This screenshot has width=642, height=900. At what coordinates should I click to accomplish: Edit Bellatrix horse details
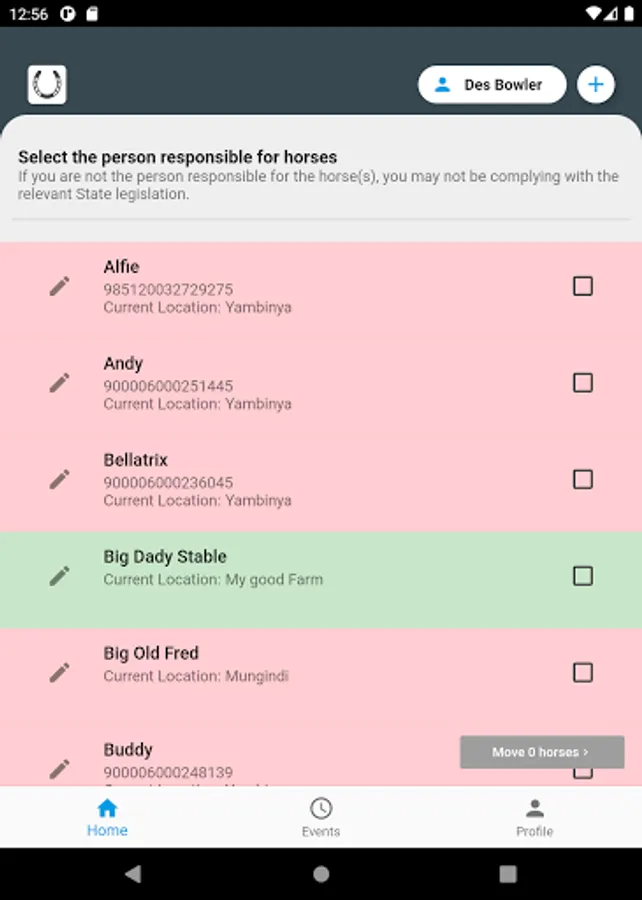(60, 480)
